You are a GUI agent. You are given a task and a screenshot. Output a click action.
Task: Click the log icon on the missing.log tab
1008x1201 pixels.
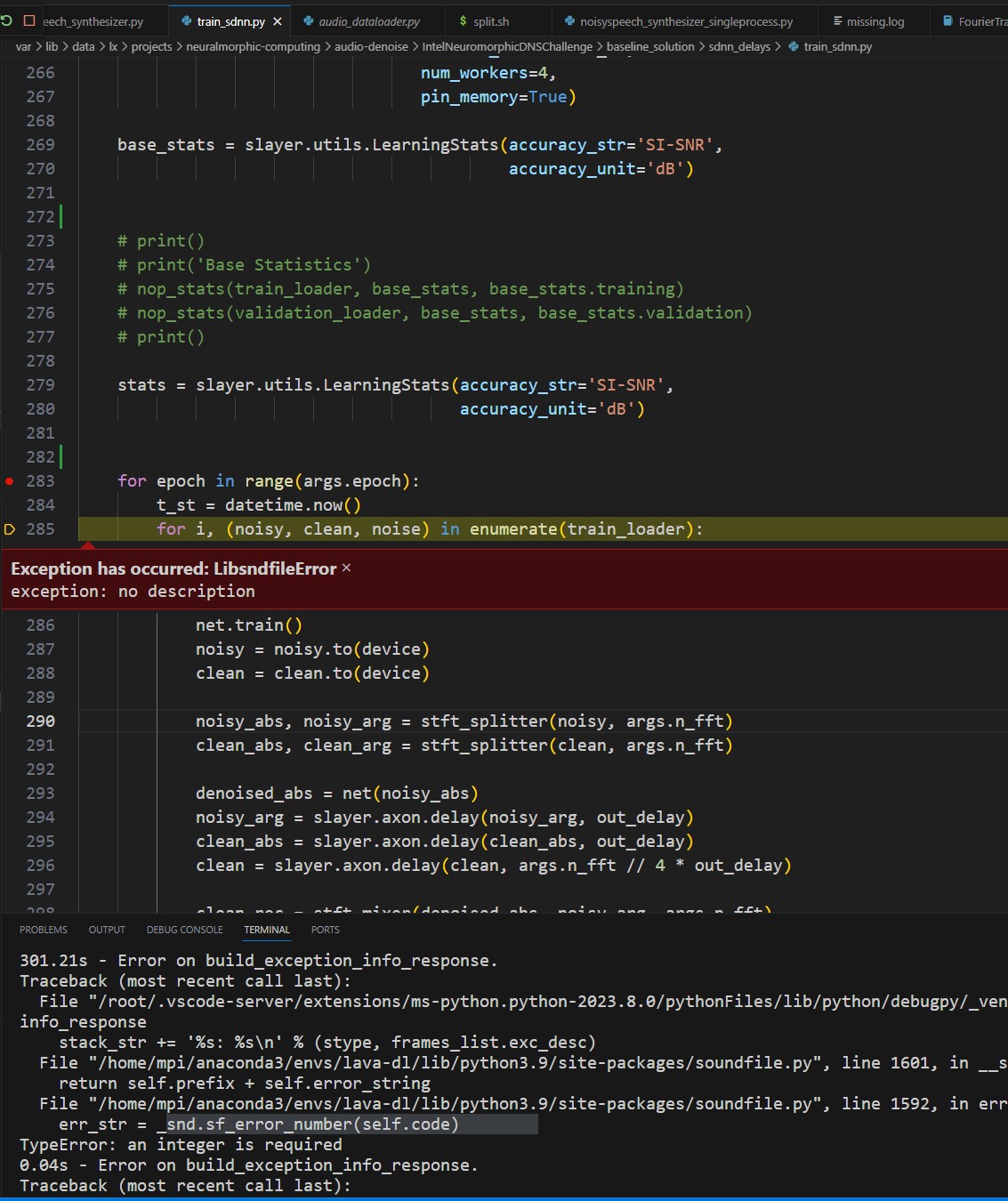click(x=837, y=20)
